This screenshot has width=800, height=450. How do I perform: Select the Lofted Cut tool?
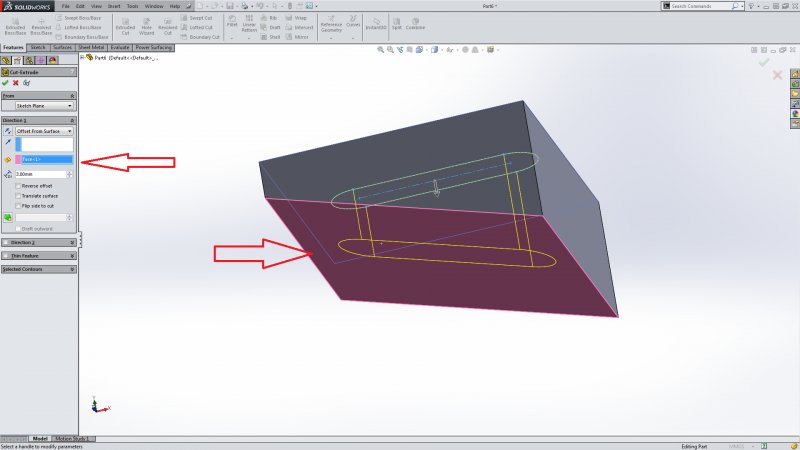click(197, 28)
